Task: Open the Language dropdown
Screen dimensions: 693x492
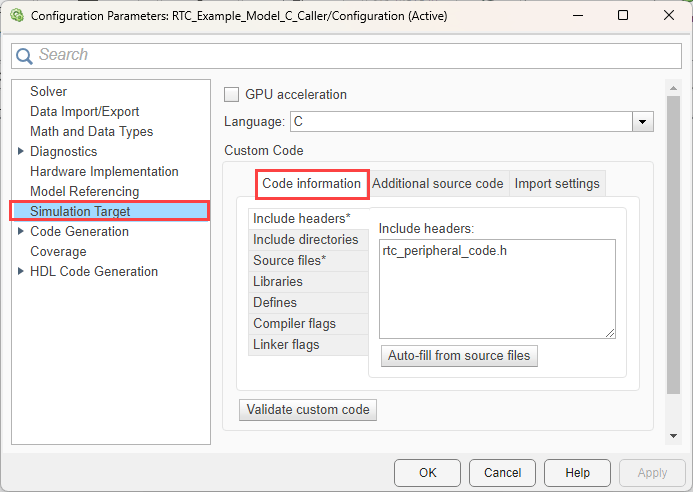Action: pyautogui.click(x=642, y=122)
